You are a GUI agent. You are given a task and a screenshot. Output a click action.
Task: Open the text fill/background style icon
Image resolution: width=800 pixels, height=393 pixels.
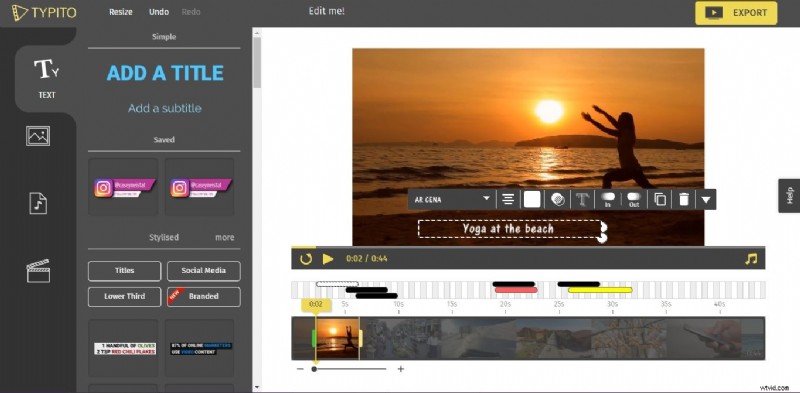pyautogui.click(x=557, y=199)
